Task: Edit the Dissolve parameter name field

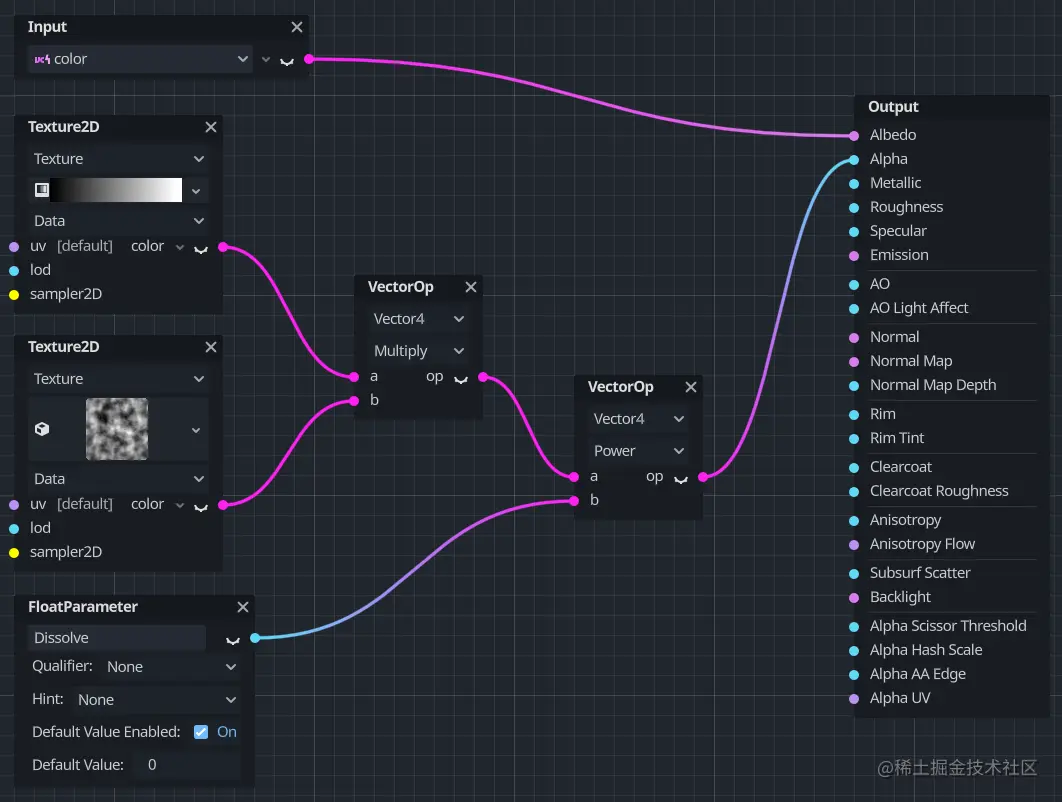Action: [116, 638]
